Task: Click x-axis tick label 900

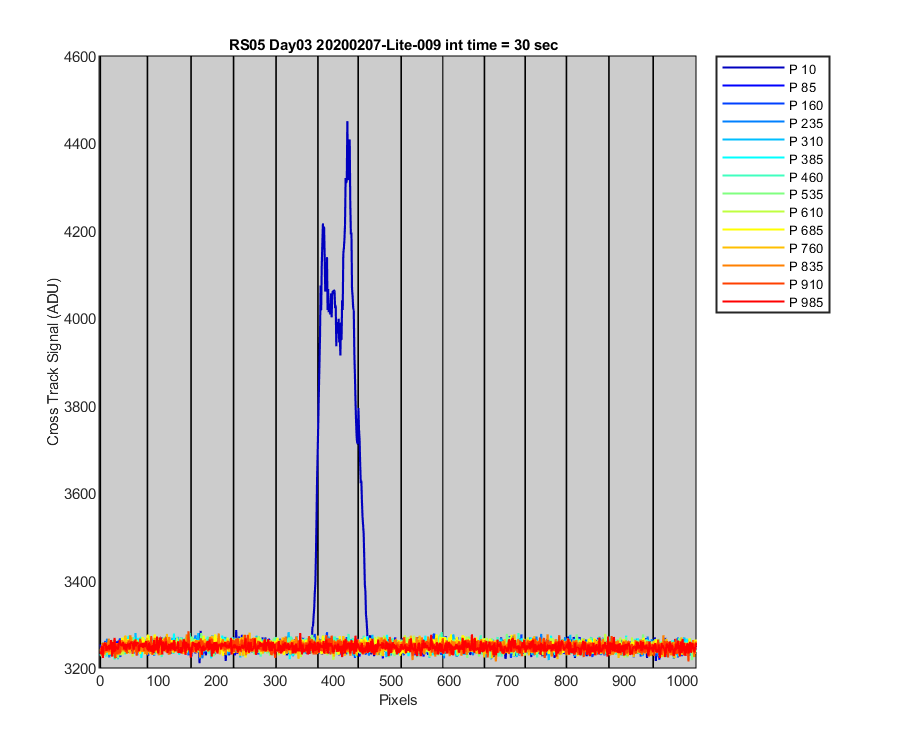Action: click(623, 681)
